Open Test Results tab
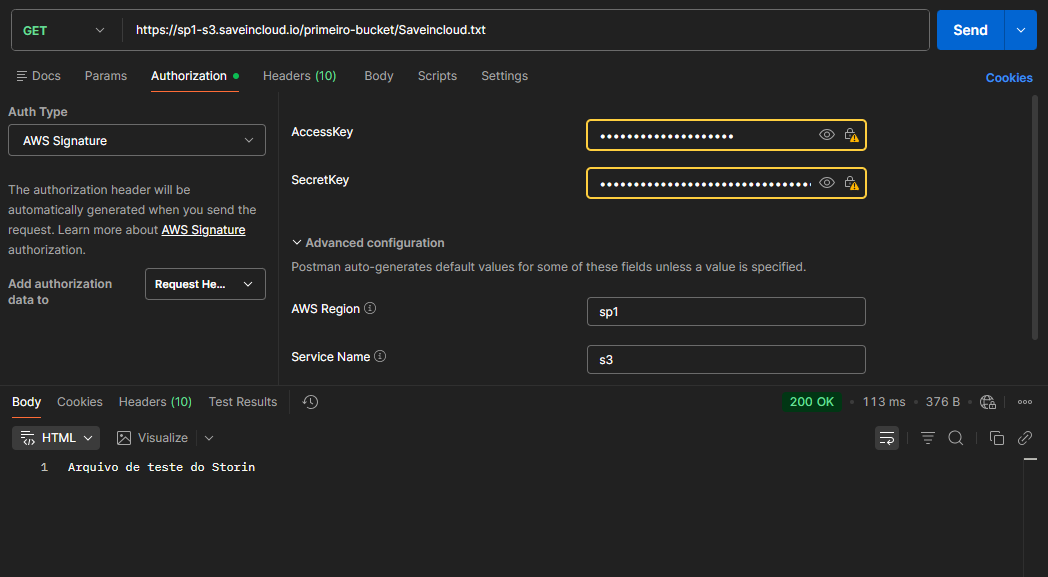 243,402
